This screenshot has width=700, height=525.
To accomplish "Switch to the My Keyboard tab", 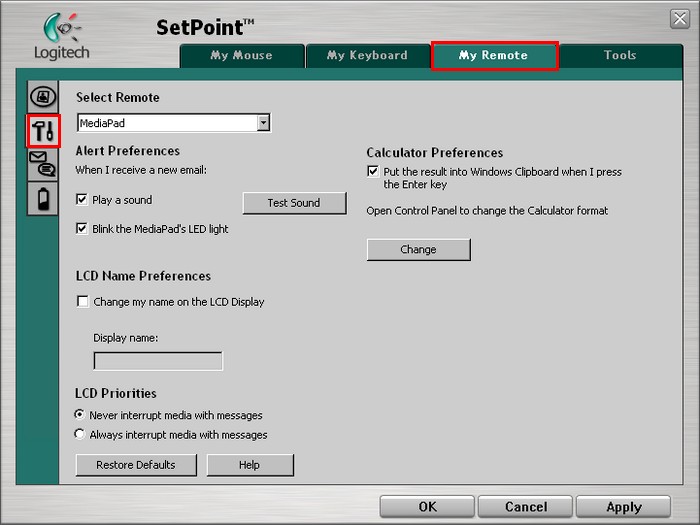I will (x=367, y=55).
